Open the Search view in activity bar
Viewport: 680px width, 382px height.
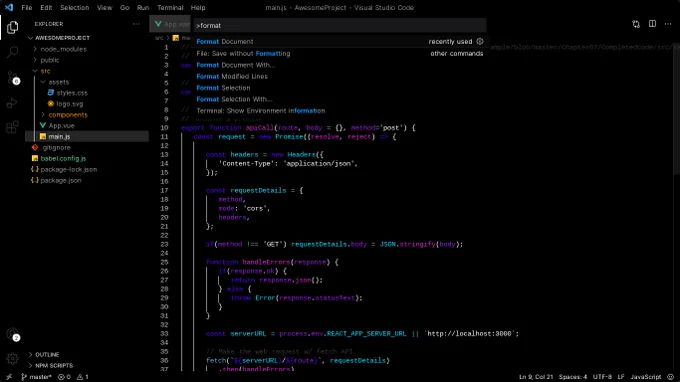coord(13,52)
